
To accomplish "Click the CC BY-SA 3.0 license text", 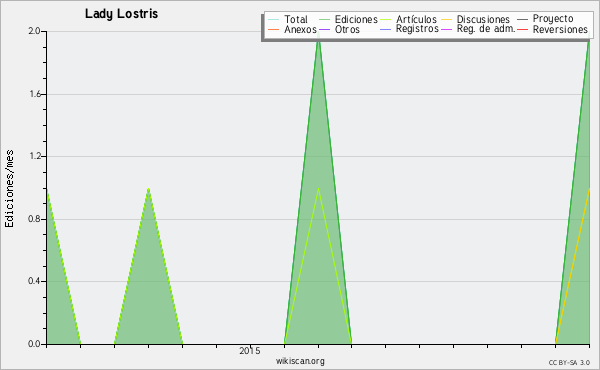I will tap(569, 363).
